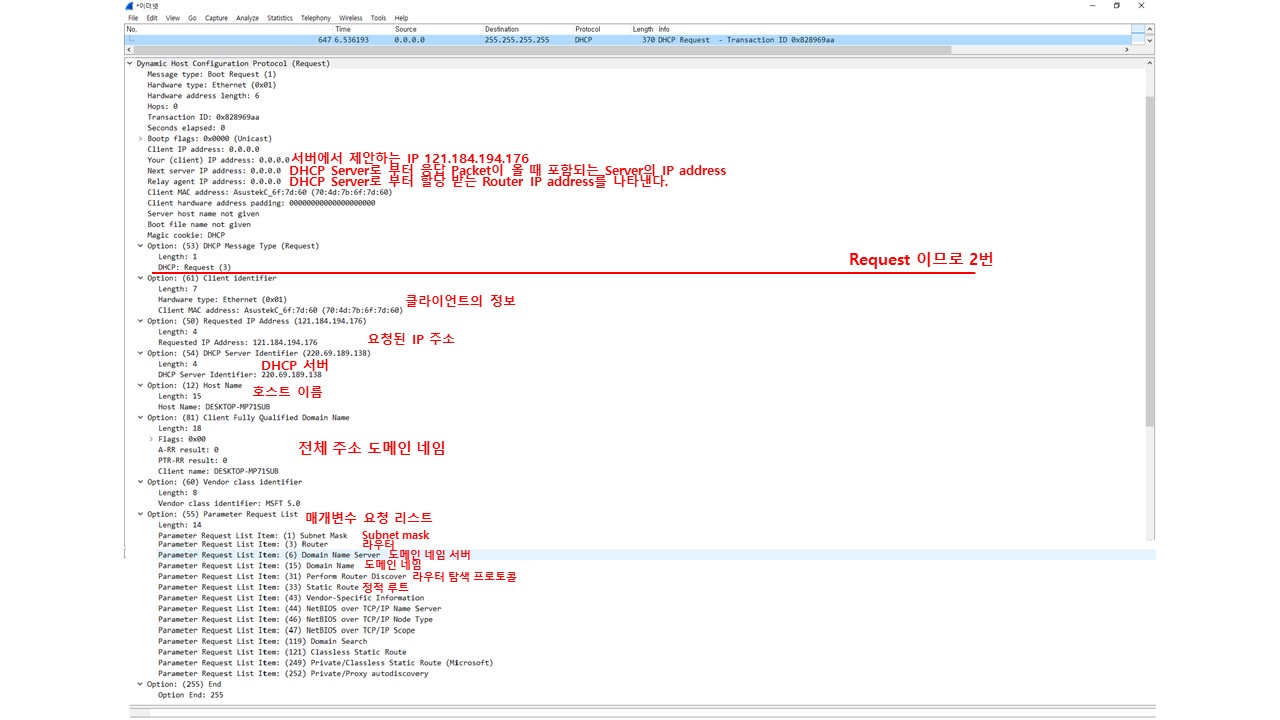Screen dimensions: 1280x720
Task: Select the Host Name: DESKTOP-MP71SUB row
Action: click(214, 407)
